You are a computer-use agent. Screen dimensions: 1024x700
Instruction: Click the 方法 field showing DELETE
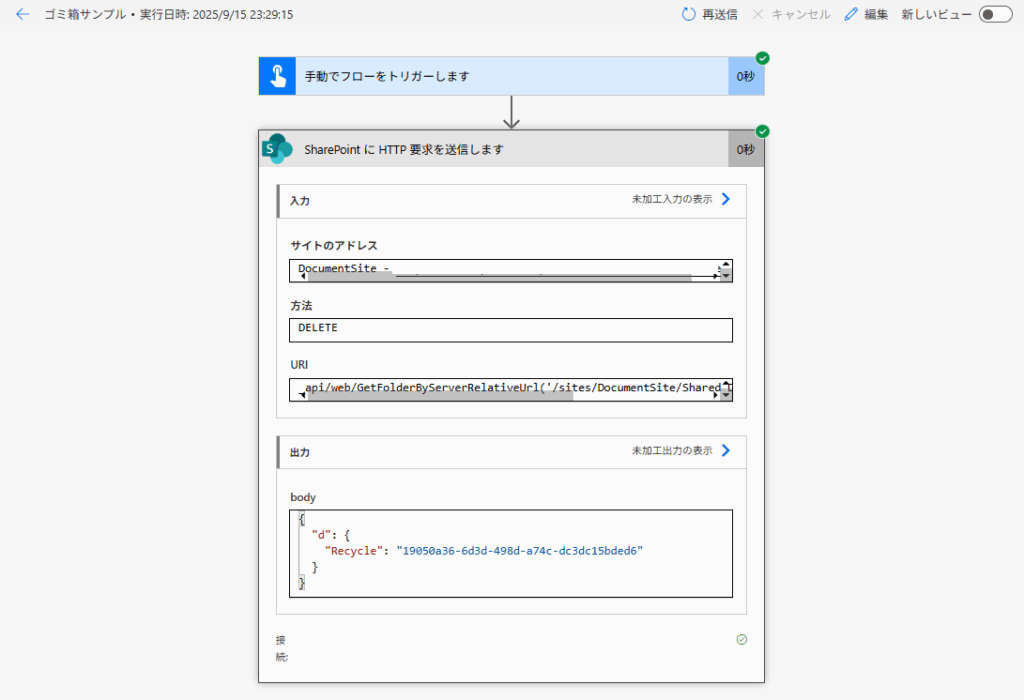click(511, 330)
